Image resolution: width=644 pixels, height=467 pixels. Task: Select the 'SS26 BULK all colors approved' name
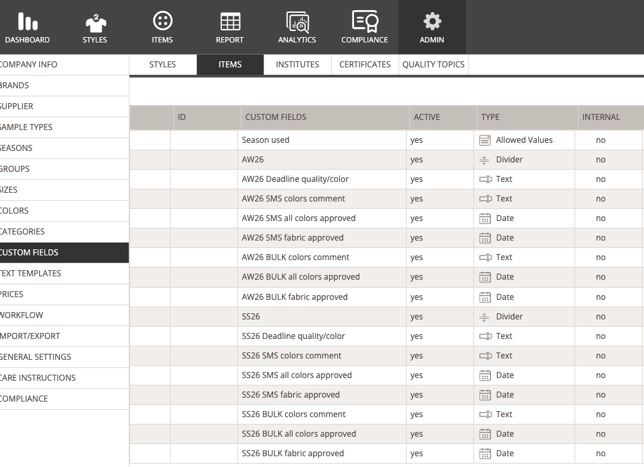[299, 434]
